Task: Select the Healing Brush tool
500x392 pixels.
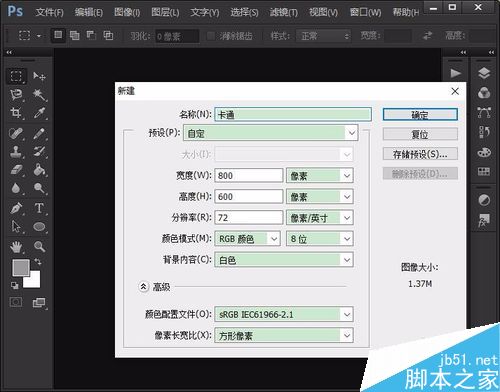Action: [16, 134]
